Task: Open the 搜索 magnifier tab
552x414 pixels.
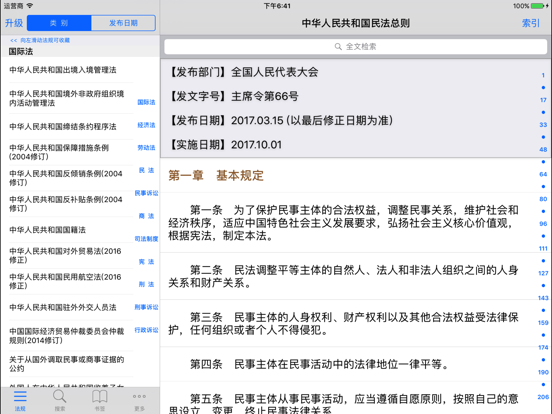Action: pyautogui.click(x=59, y=401)
